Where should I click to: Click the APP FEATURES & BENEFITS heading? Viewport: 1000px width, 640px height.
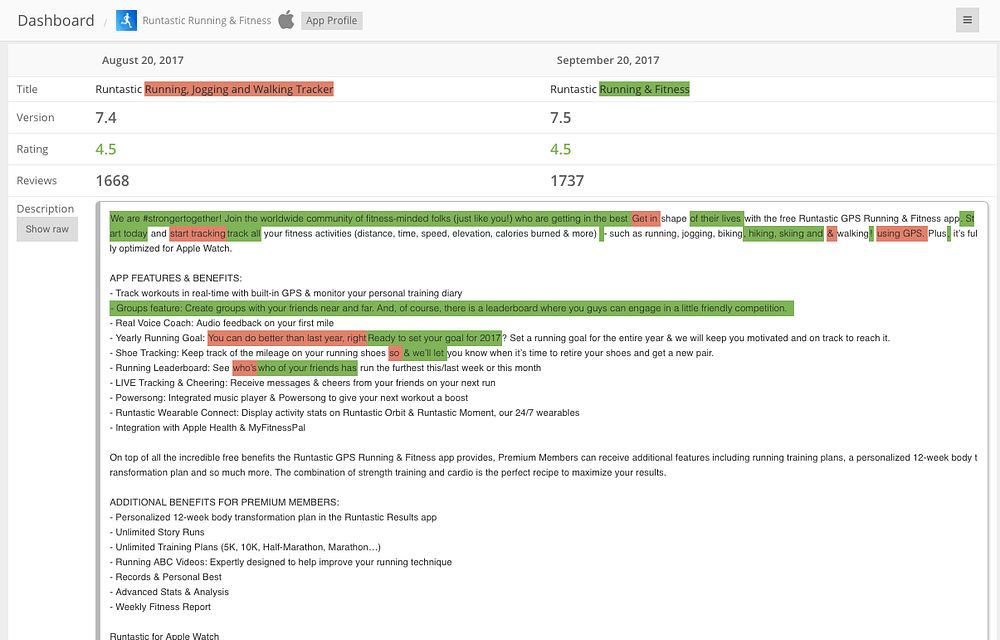click(x=175, y=278)
